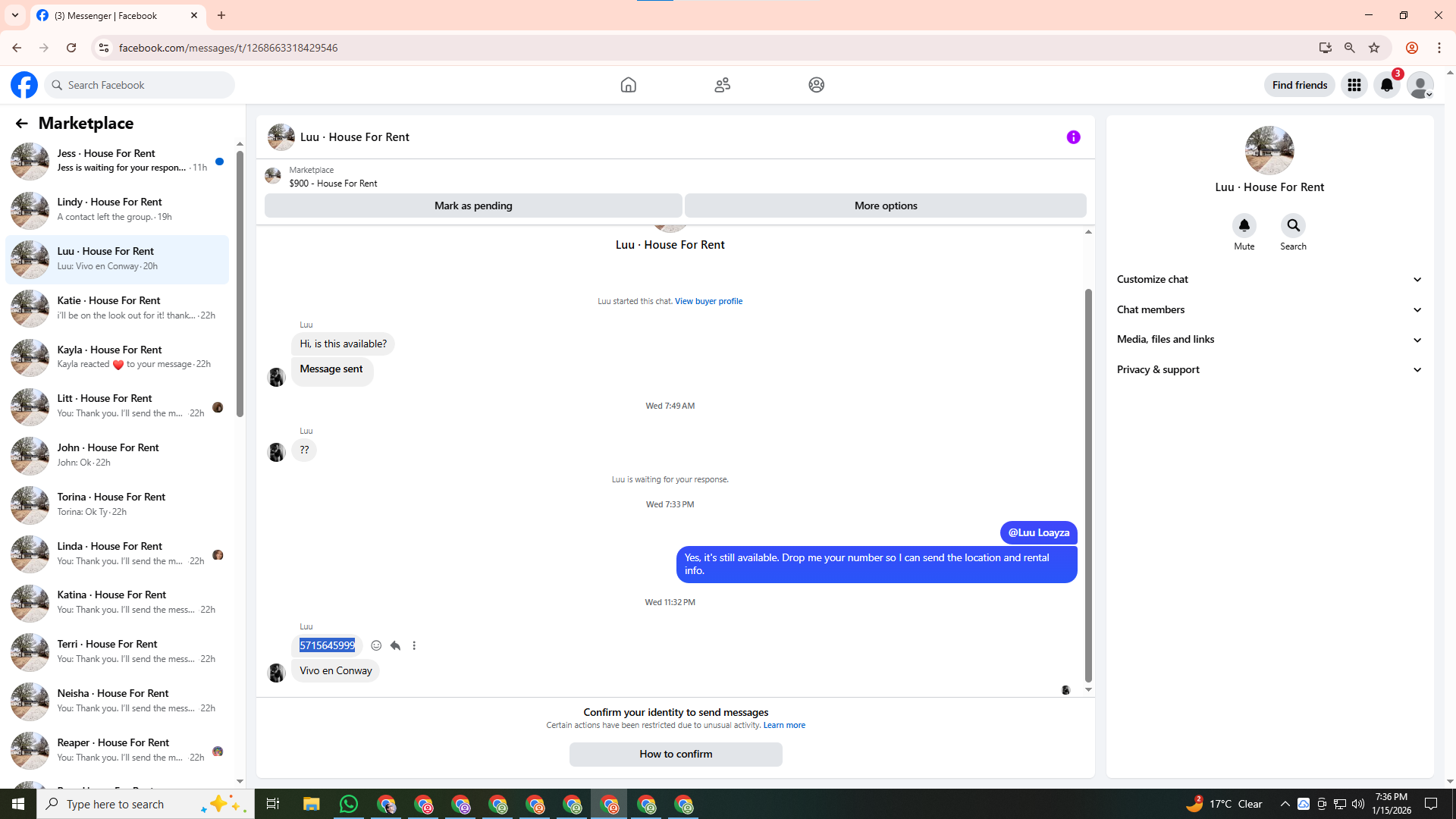Open the Facebook Home icon
The image size is (1456, 819).
tap(628, 85)
